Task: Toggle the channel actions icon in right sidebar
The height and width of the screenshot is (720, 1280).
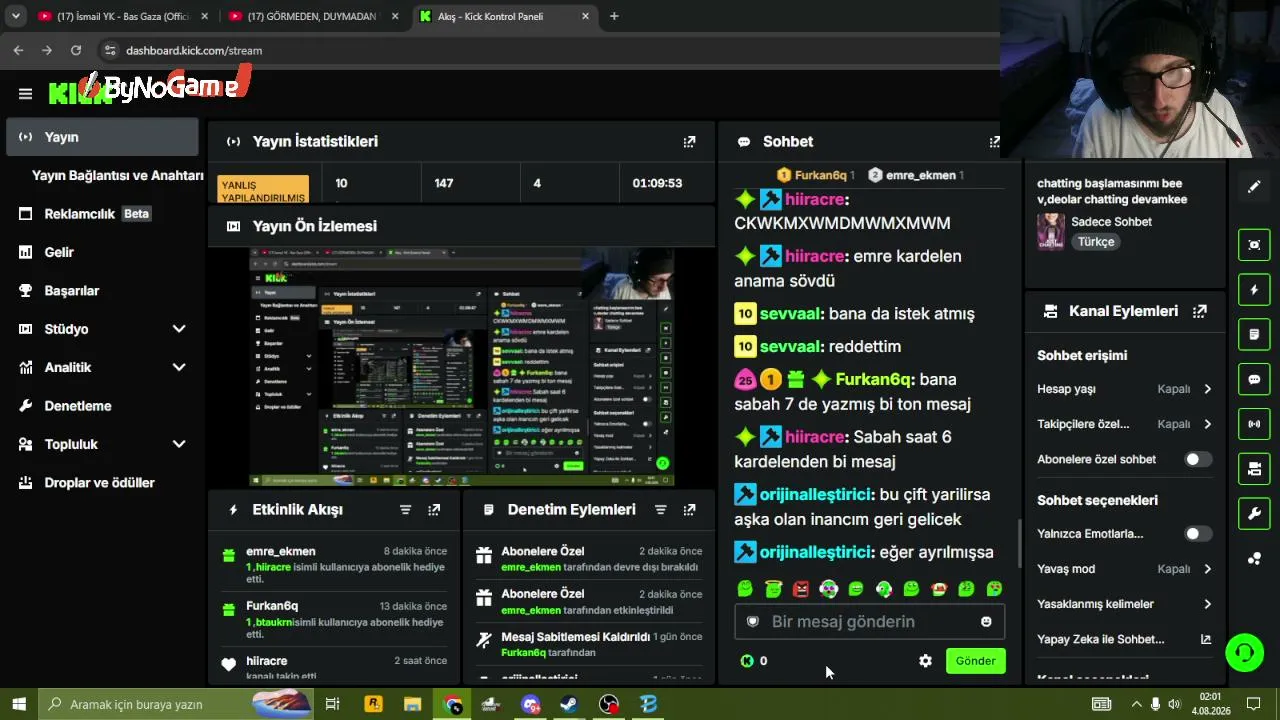Action: [1254, 469]
